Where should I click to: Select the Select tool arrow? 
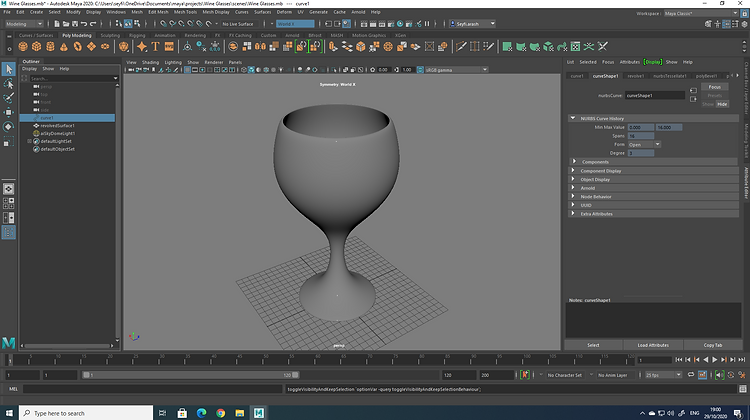tap(9, 69)
